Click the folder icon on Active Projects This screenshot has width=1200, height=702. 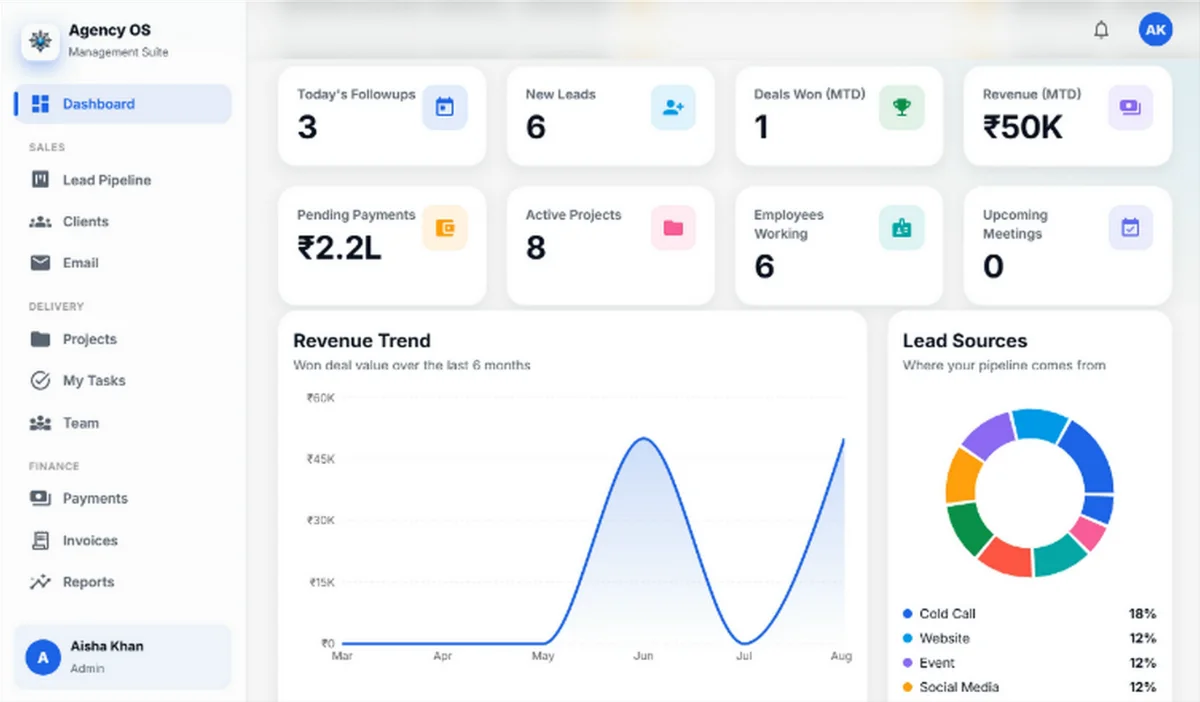[673, 228]
